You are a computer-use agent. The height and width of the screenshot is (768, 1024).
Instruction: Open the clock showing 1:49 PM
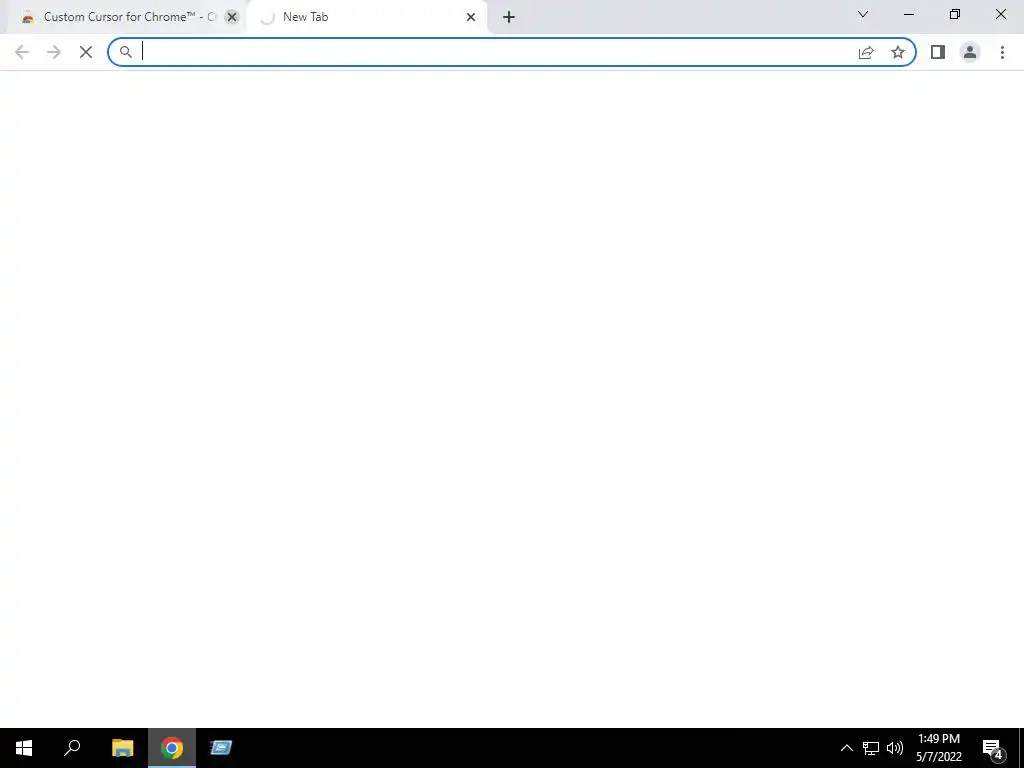coord(939,748)
